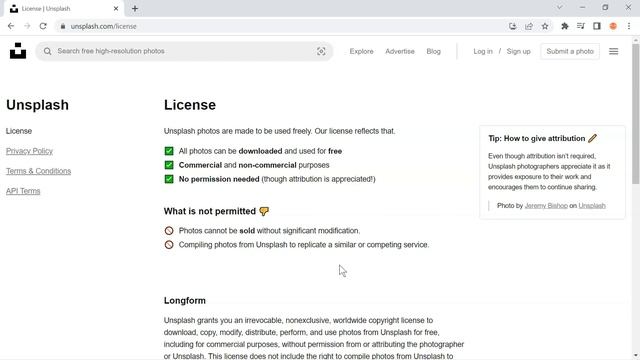Restore the browser window size
Viewport: 640px width, 360px height.
point(605,7)
